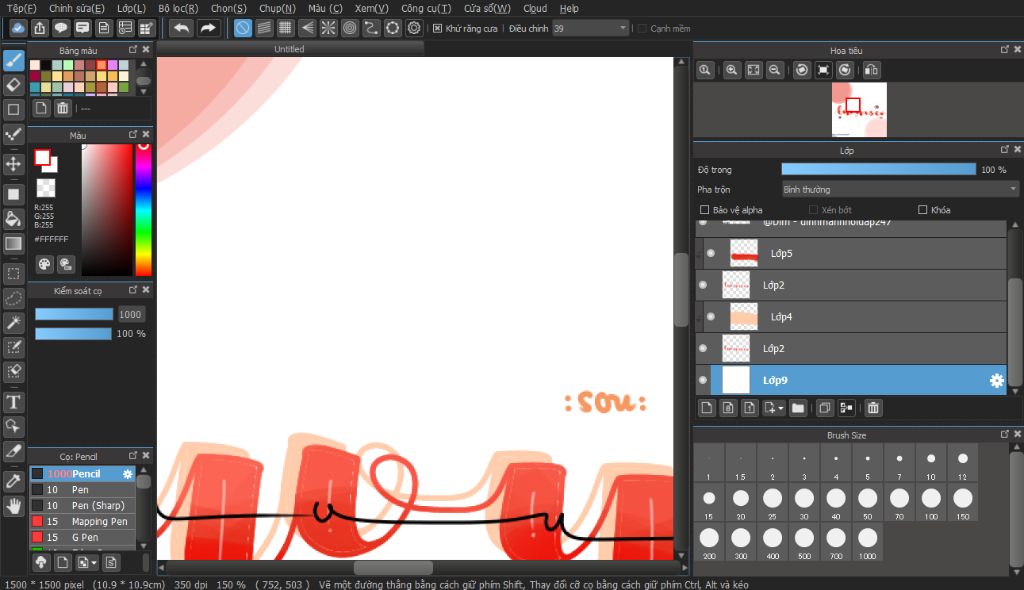This screenshot has width=1024, height=590.
Task: Open snap settings gear in toolbar
Action: tap(414, 28)
